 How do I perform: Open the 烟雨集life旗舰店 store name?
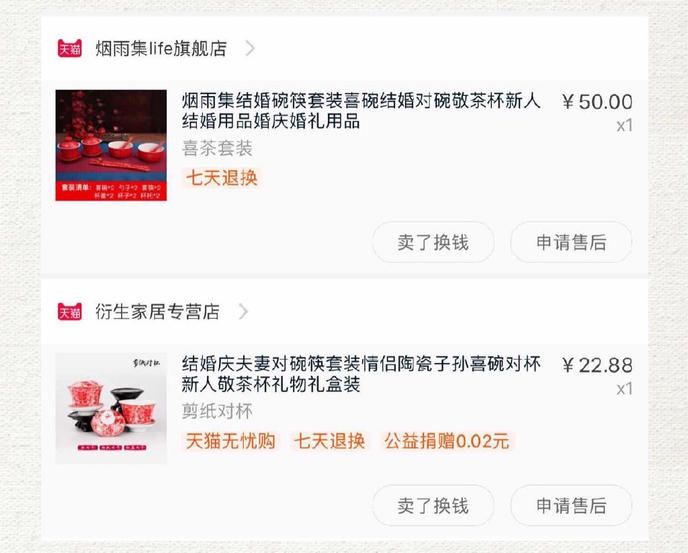point(161,48)
